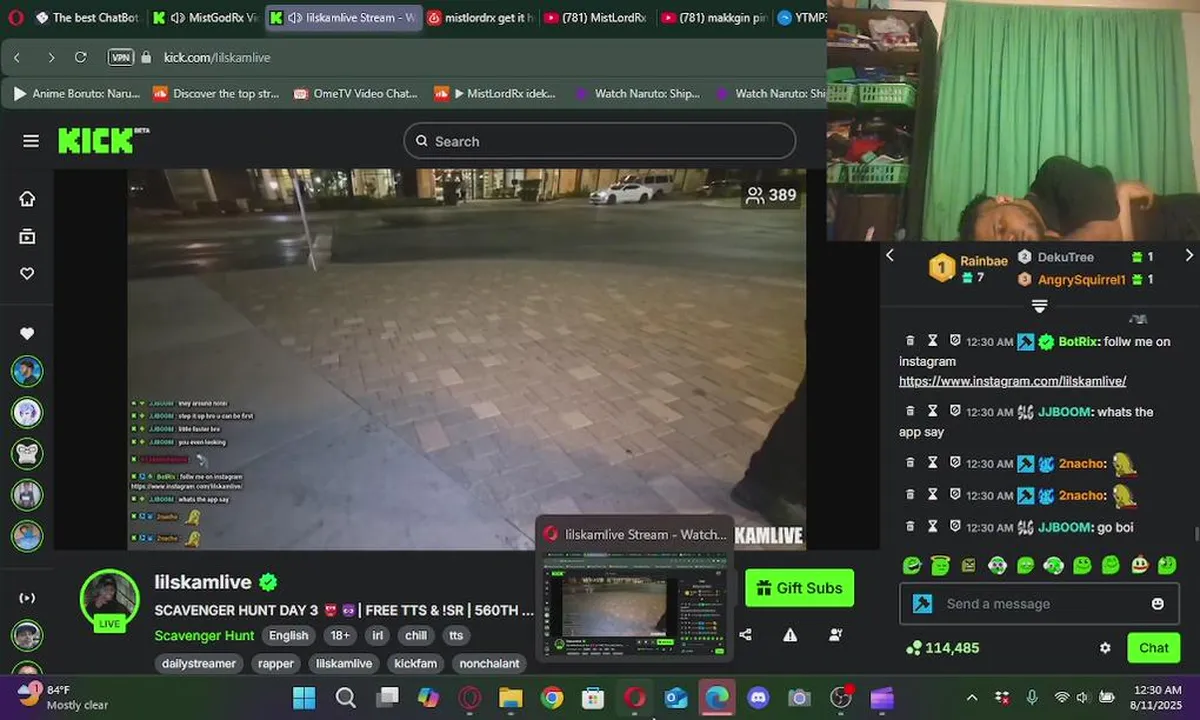Viewport: 1200px width, 720px height.
Task: Show hidden system tray icons chevron
Action: [x=971, y=697]
